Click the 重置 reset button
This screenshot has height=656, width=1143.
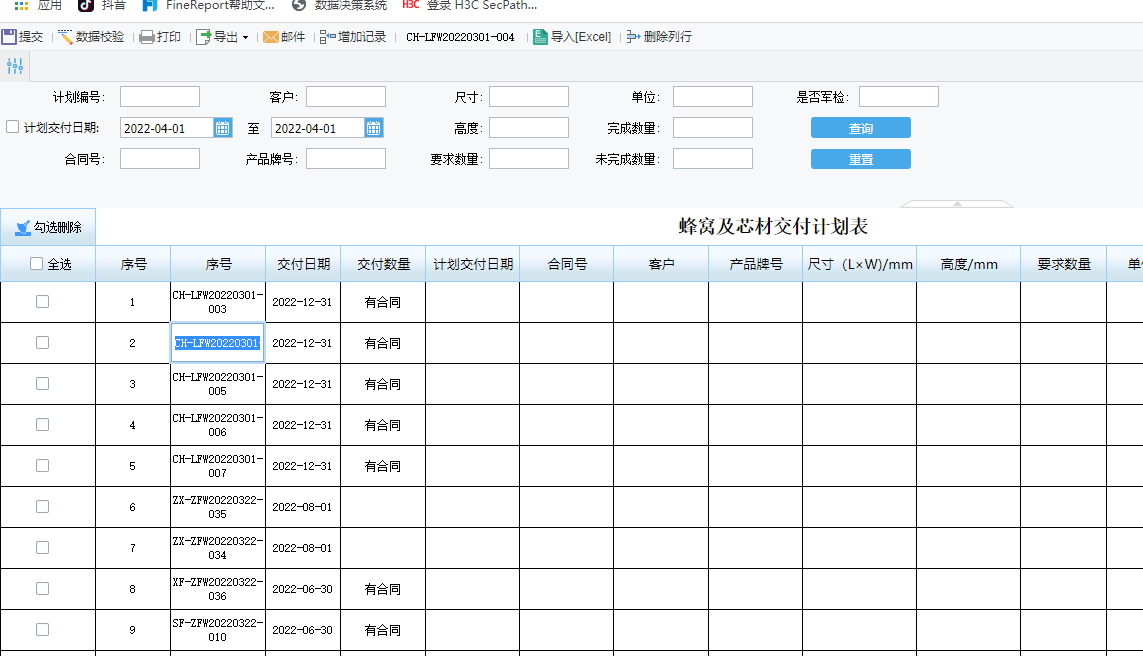coord(860,159)
